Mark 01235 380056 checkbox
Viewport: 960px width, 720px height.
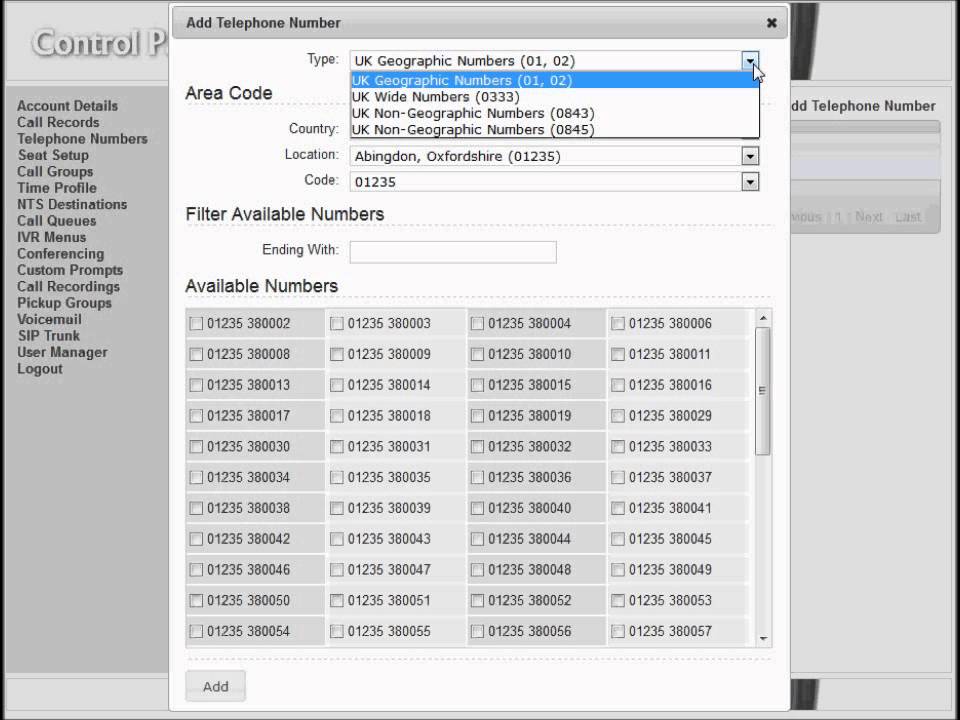(478, 631)
